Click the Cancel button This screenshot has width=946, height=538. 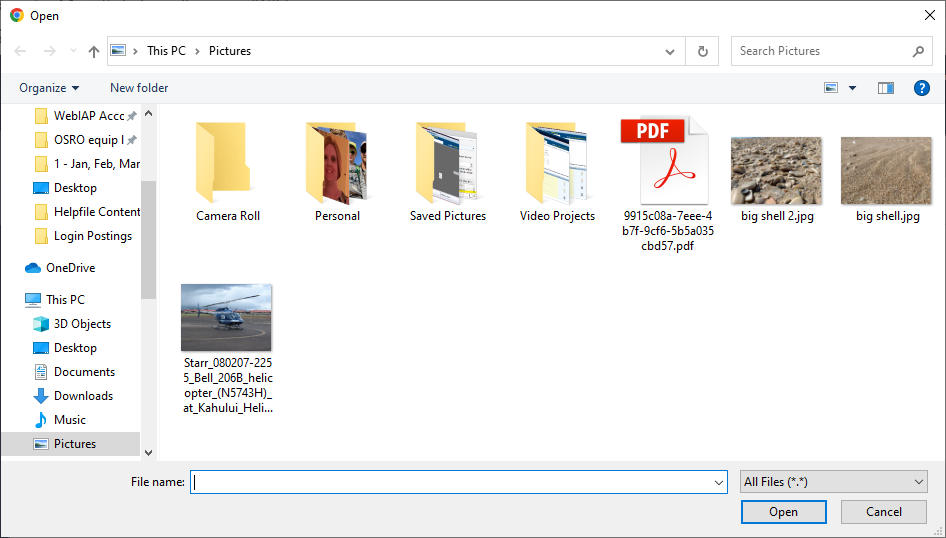[x=884, y=512]
